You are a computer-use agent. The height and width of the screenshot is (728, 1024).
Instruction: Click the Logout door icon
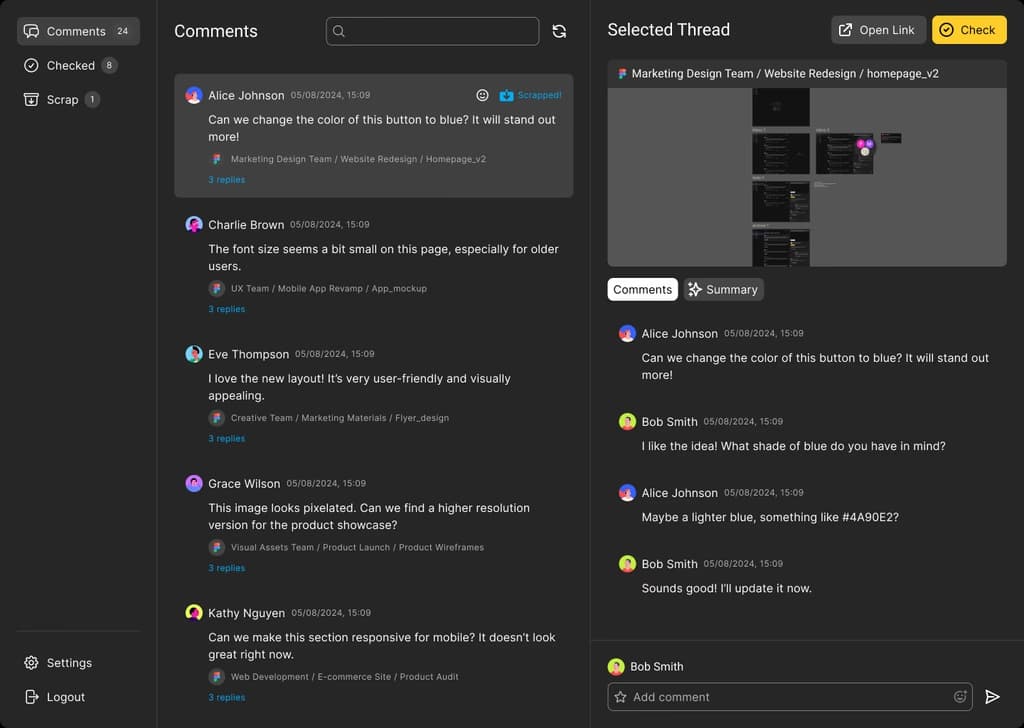(x=31, y=697)
